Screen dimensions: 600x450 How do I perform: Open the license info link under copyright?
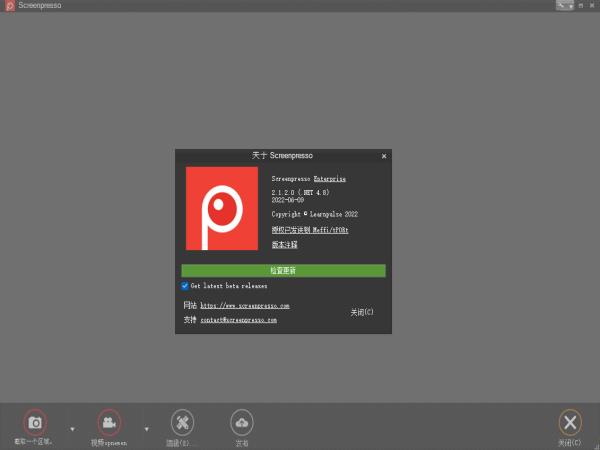pyautogui.click(x=310, y=230)
